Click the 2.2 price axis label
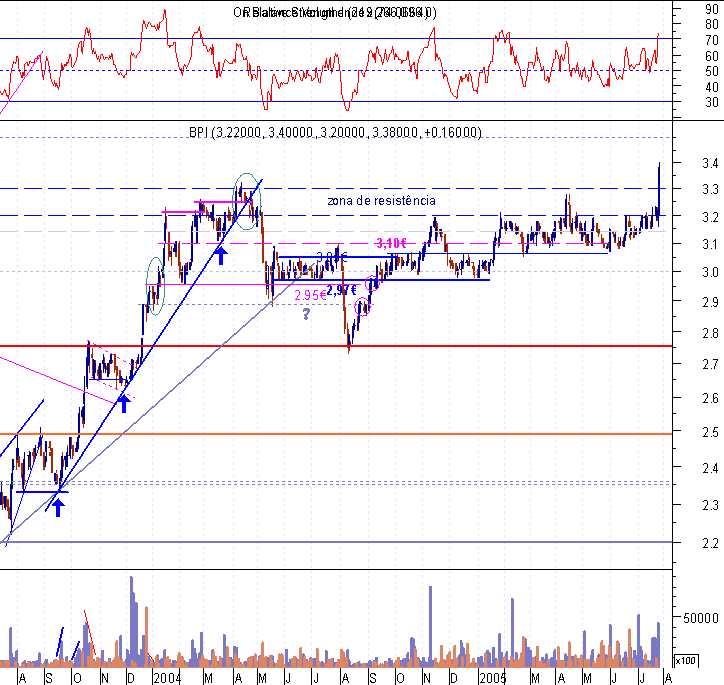This screenshot has height=685, width=724. 710,543
